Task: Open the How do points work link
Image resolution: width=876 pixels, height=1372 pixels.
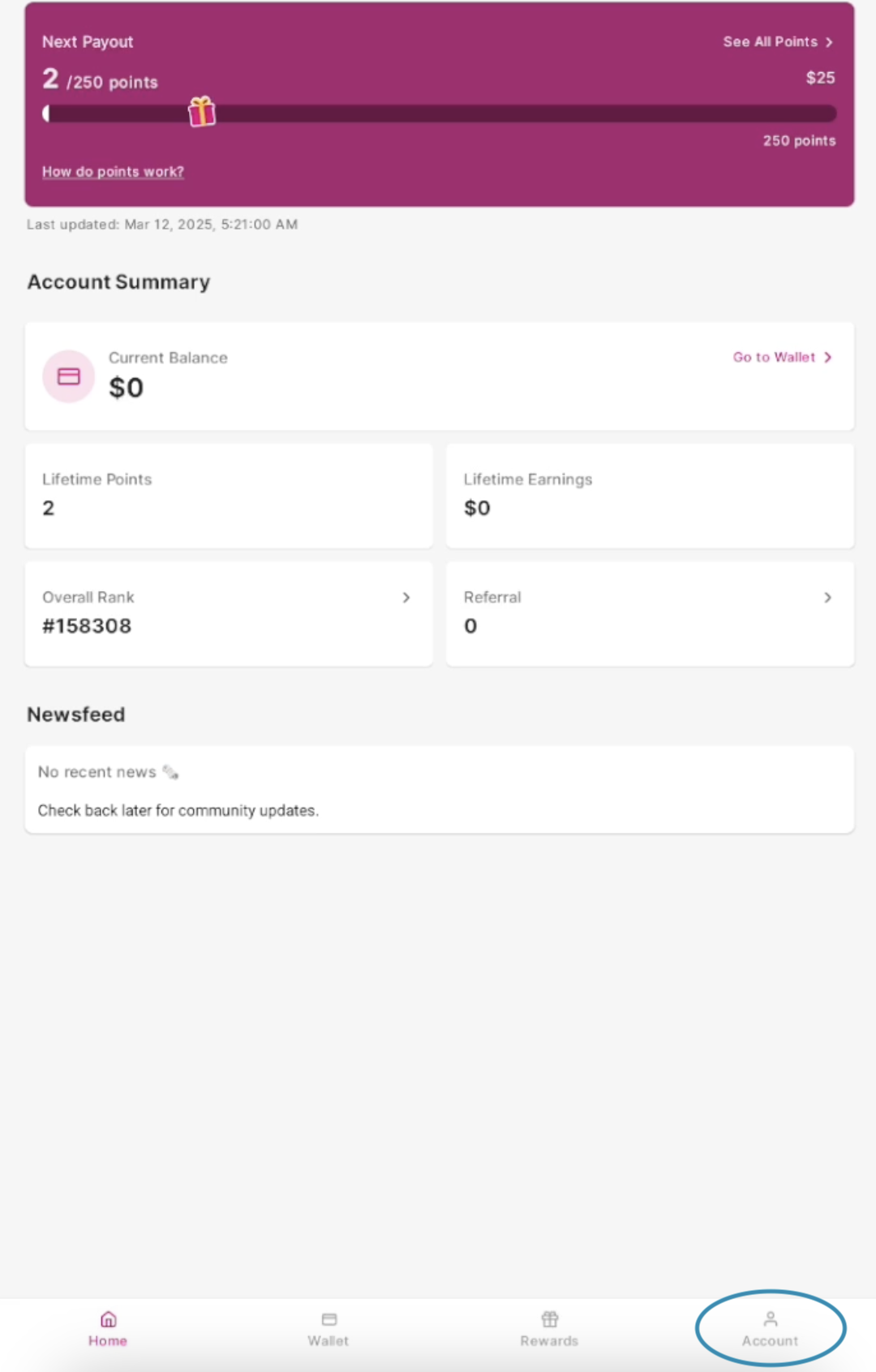Action: pyautogui.click(x=113, y=172)
